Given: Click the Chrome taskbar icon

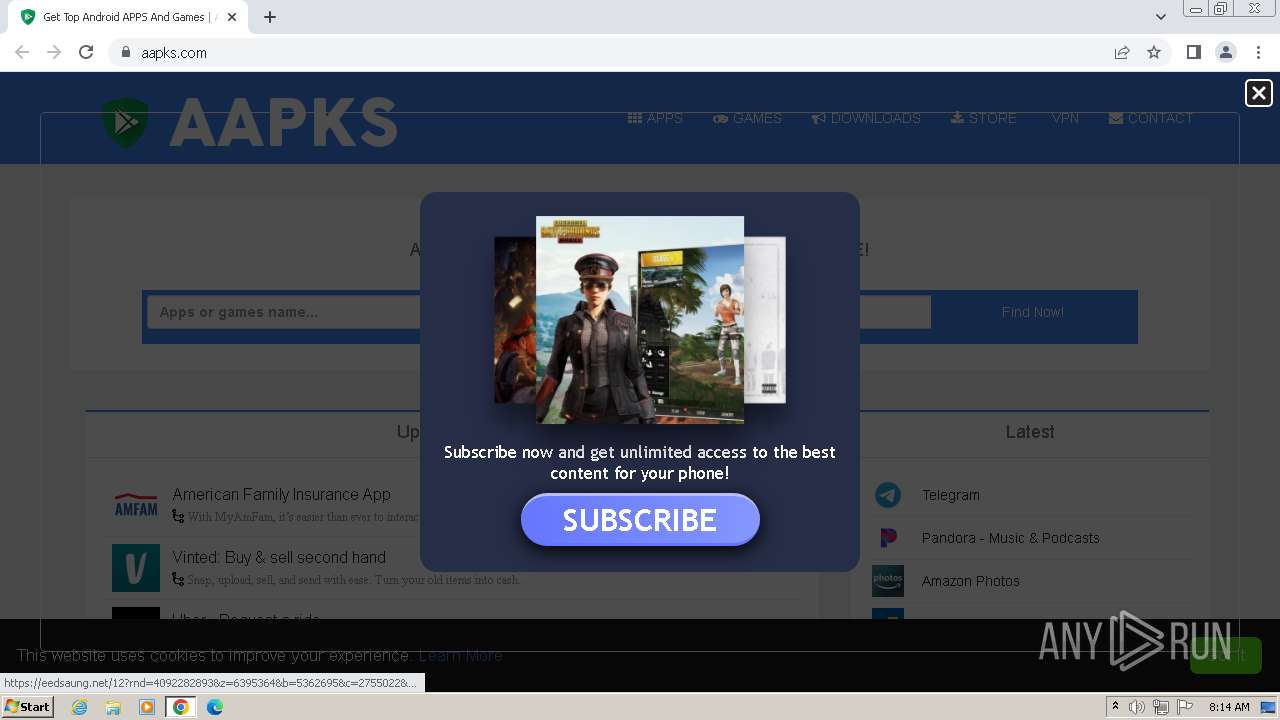Looking at the screenshot, I should pos(181,707).
